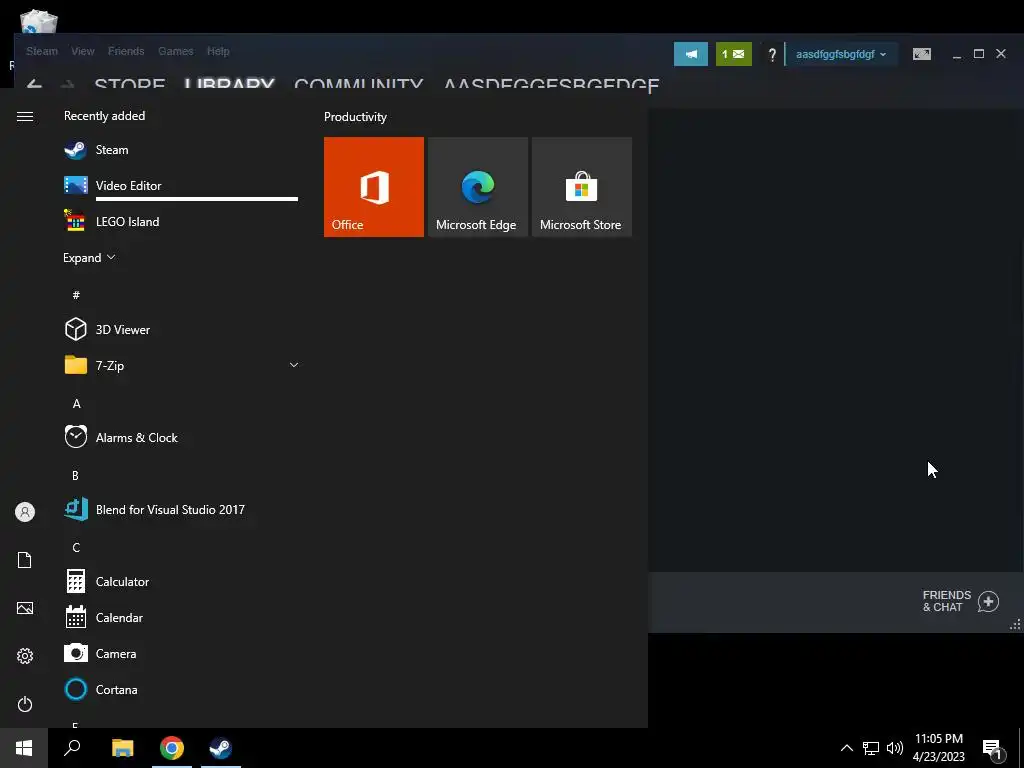Open the 7-Zip folder entry
Viewport: 1024px width, 768px height.
[180, 365]
